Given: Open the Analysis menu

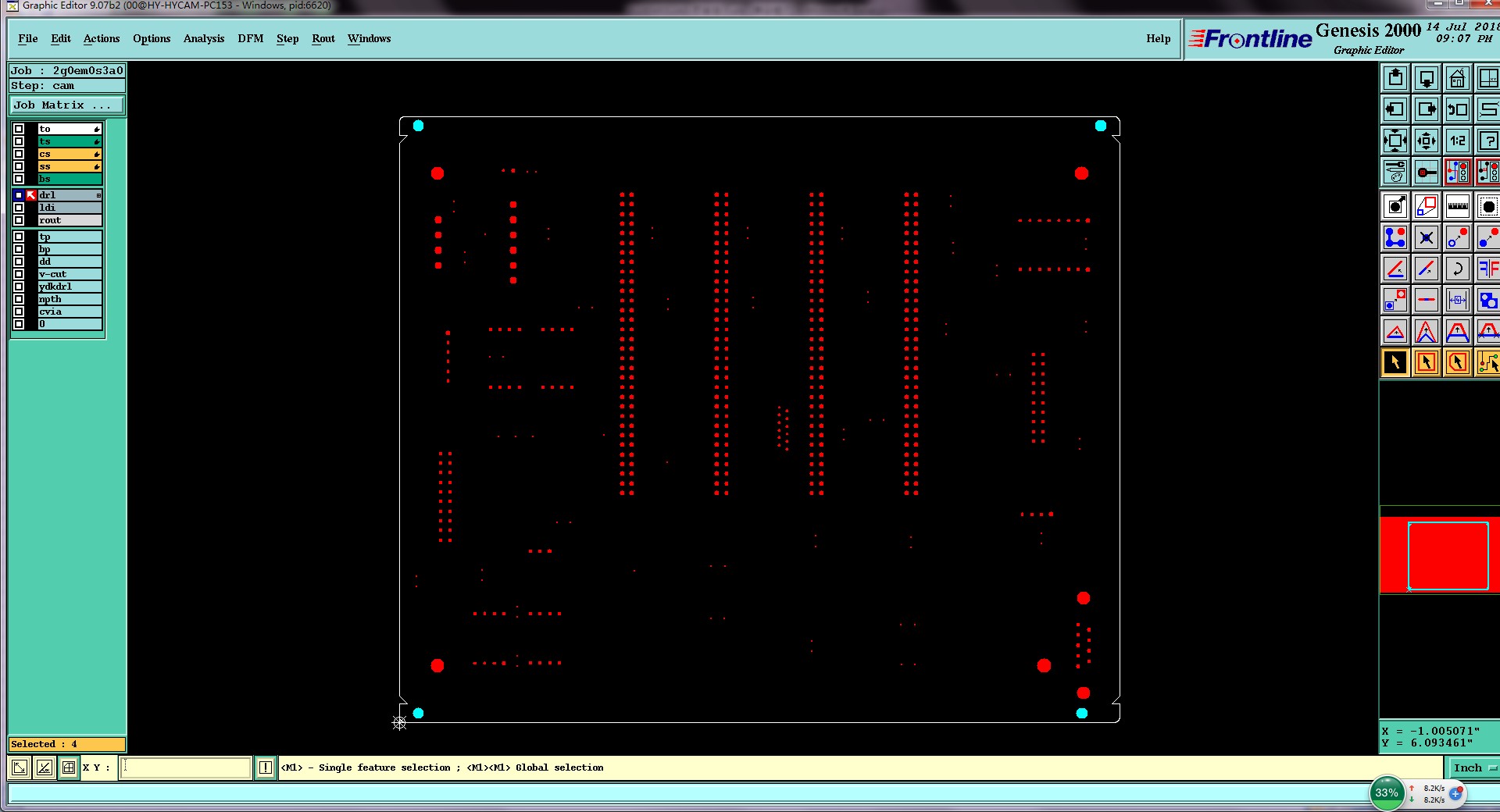Looking at the screenshot, I should pyautogui.click(x=204, y=38).
